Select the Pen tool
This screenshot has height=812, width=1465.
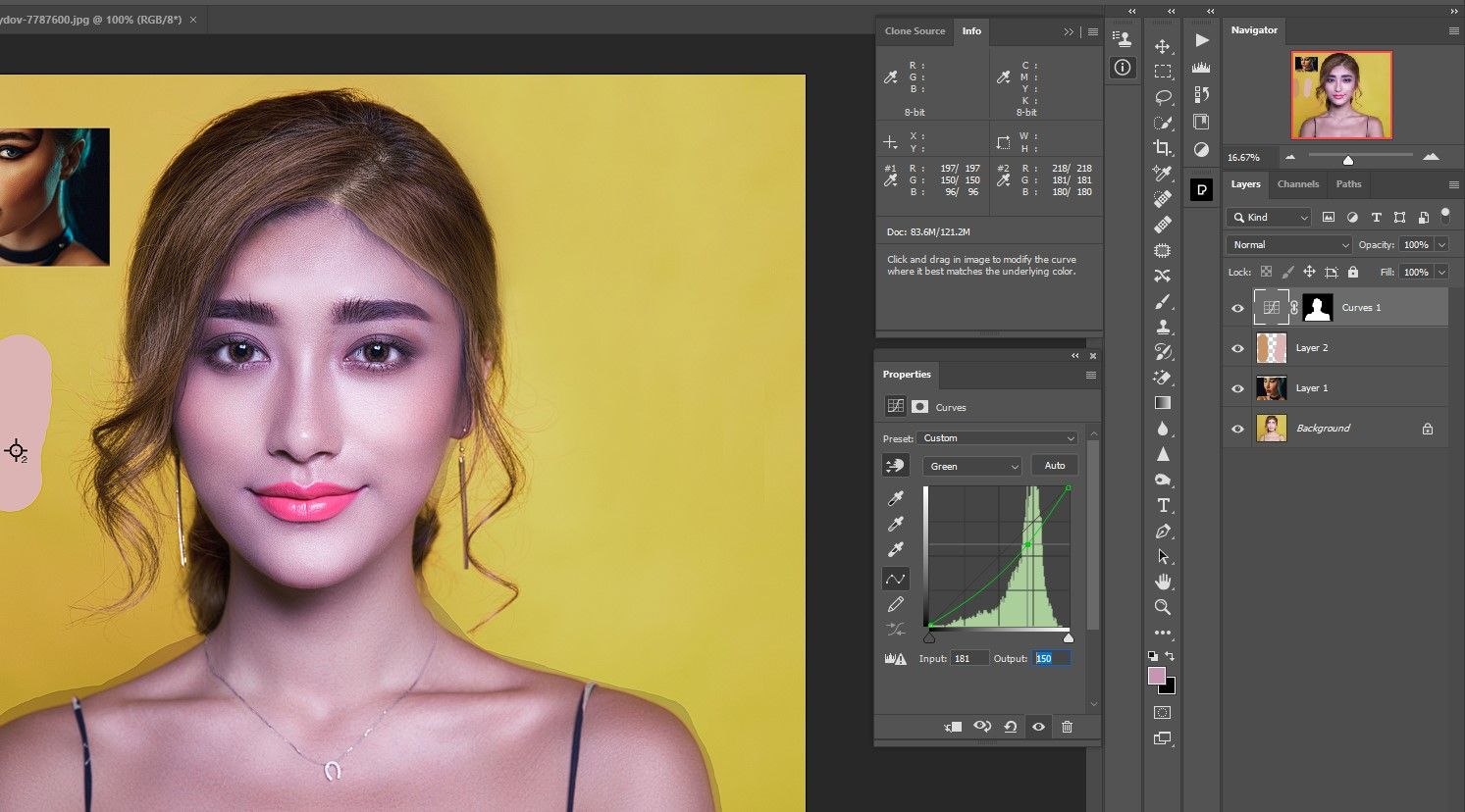point(1163,531)
